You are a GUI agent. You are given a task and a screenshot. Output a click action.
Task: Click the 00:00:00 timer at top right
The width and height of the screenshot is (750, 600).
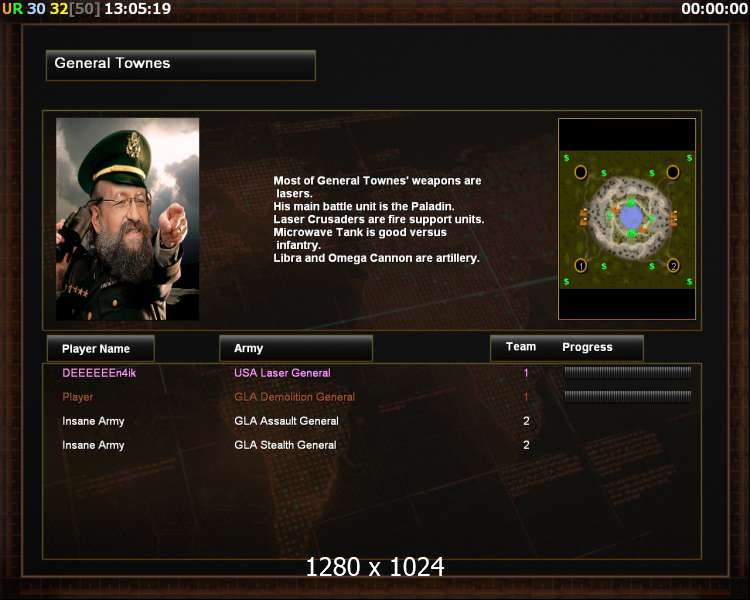[715, 9]
